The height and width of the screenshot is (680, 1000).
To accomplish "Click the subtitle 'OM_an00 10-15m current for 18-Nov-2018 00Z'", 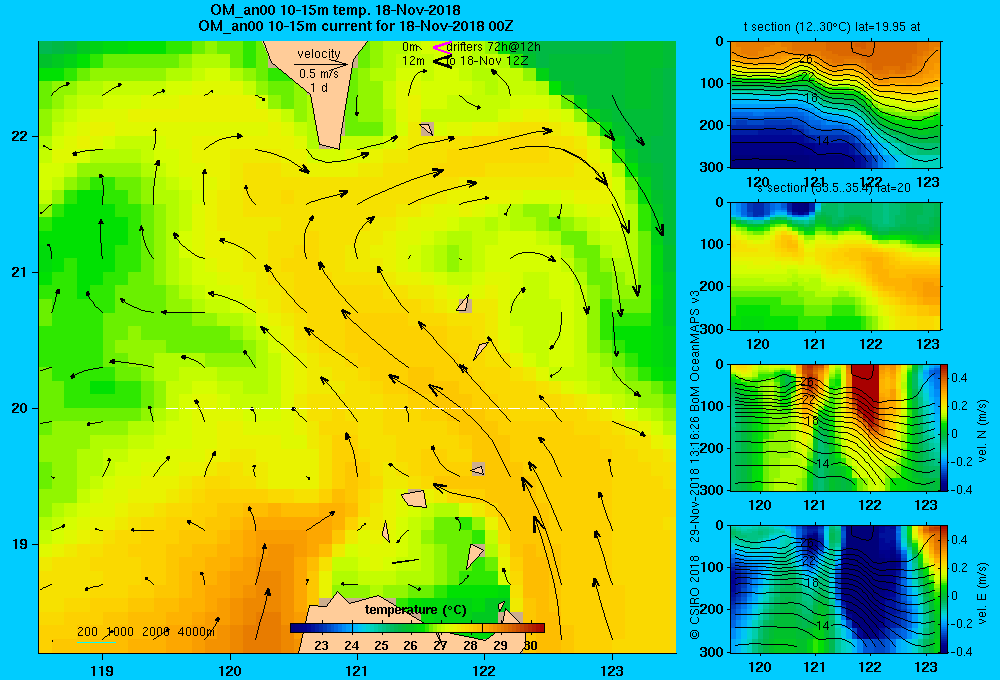I will click(356, 26).
